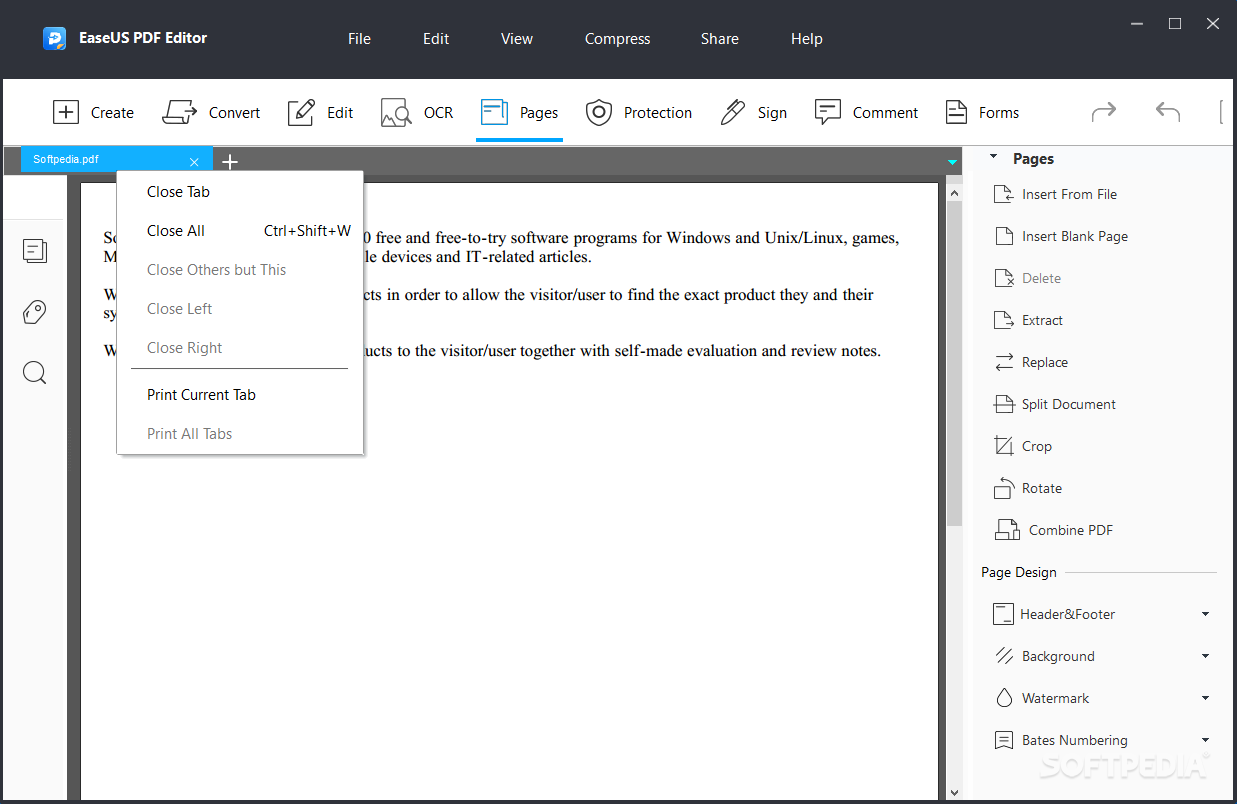Open the Sign tool
The width and height of the screenshot is (1237, 804).
tap(753, 113)
